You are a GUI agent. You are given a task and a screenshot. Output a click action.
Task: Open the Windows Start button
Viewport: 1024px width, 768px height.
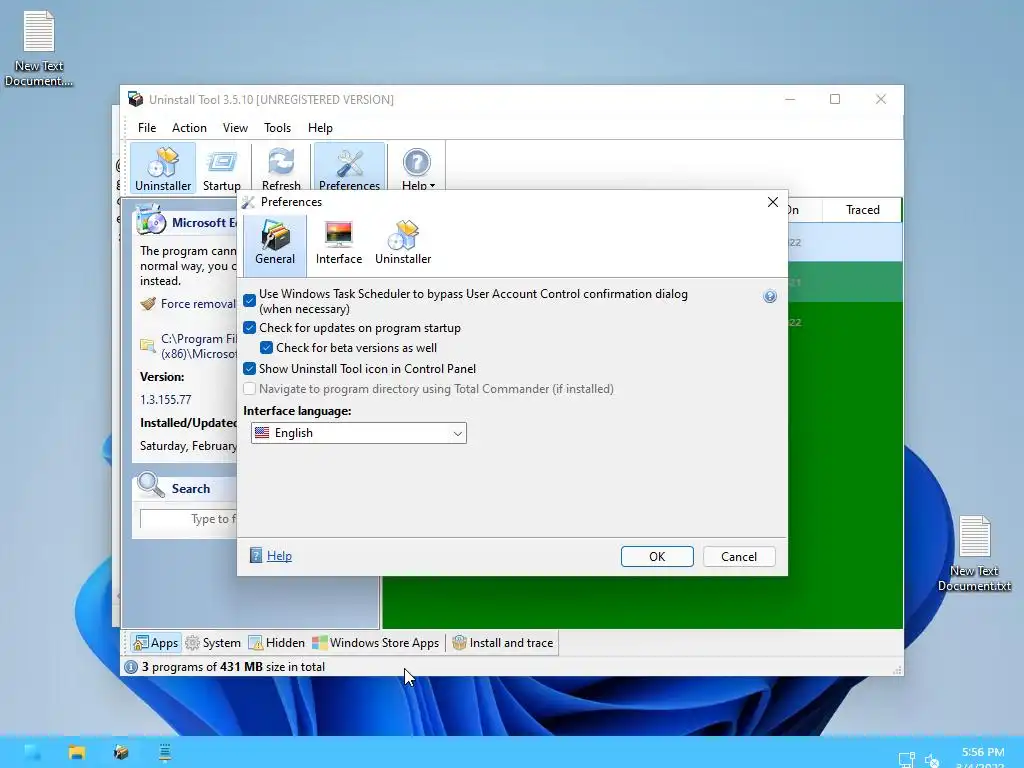tap(33, 752)
